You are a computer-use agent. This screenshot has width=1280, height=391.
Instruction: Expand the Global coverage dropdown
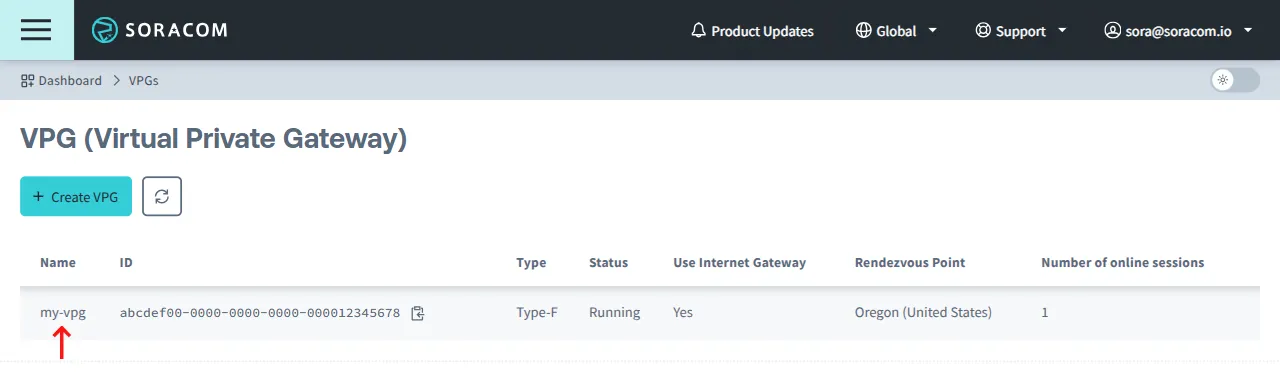pyautogui.click(x=896, y=31)
